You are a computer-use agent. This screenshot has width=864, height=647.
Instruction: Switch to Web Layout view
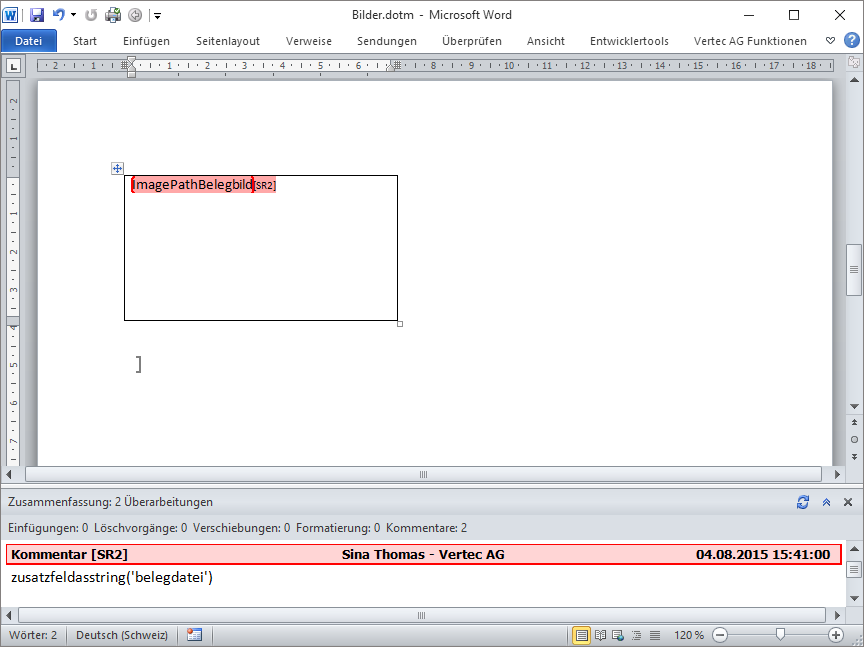pos(618,635)
